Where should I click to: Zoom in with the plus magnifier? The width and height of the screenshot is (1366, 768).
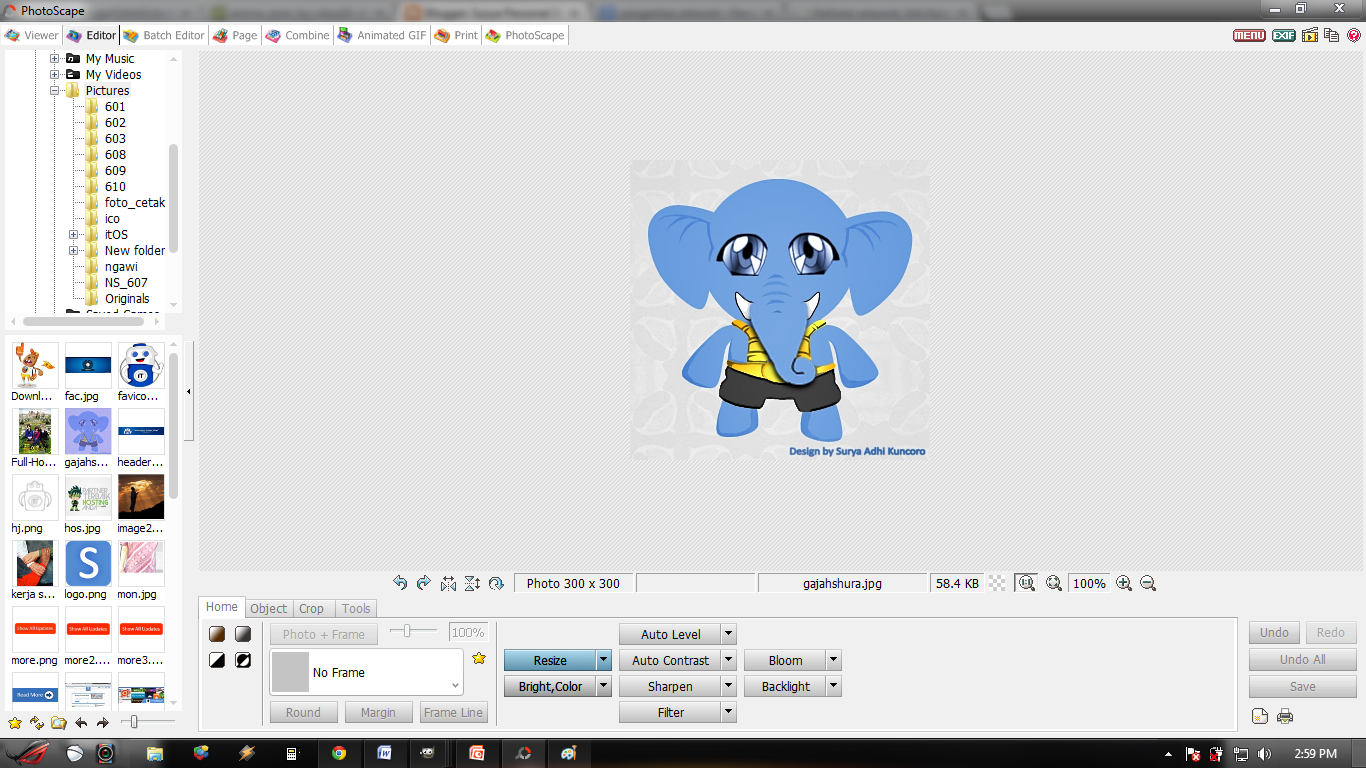coord(1124,583)
